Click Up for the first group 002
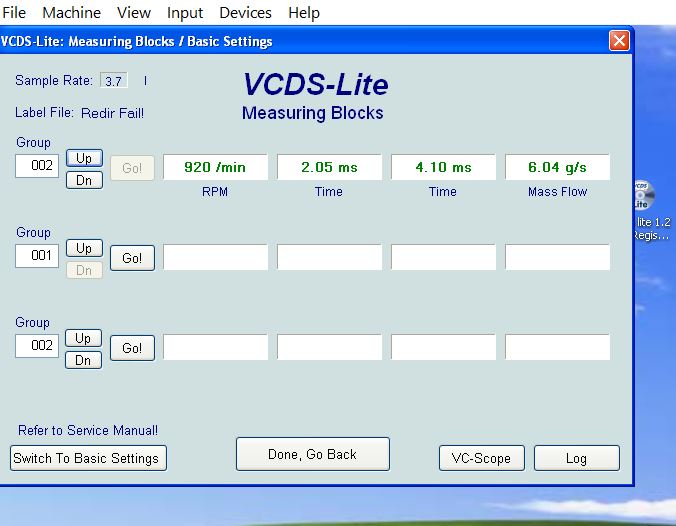The height and width of the screenshot is (526, 676). pyautogui.click(x=84, y=158)
